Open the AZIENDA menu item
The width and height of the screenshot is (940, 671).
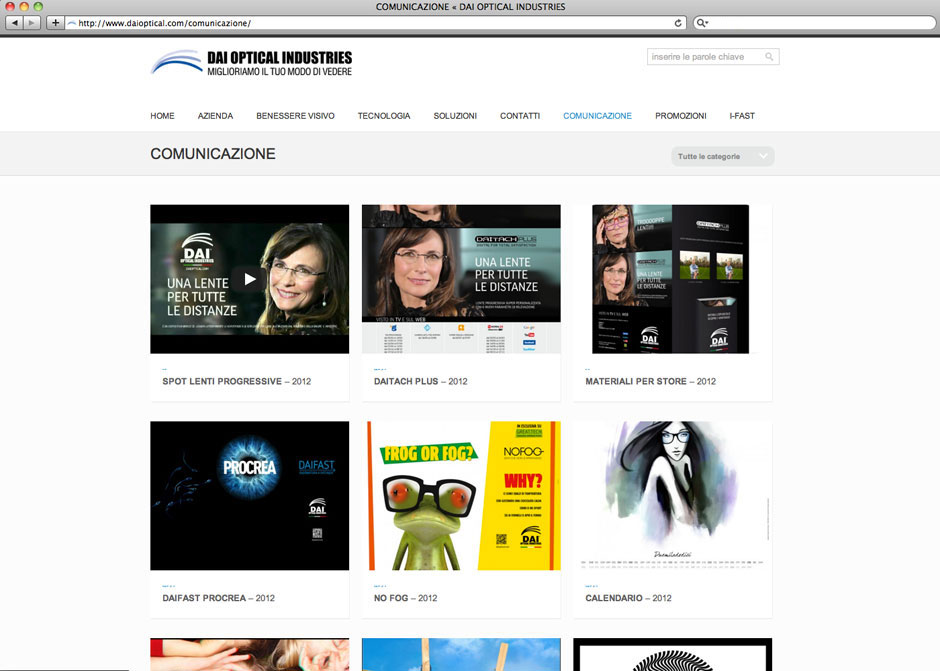[215, 116]
